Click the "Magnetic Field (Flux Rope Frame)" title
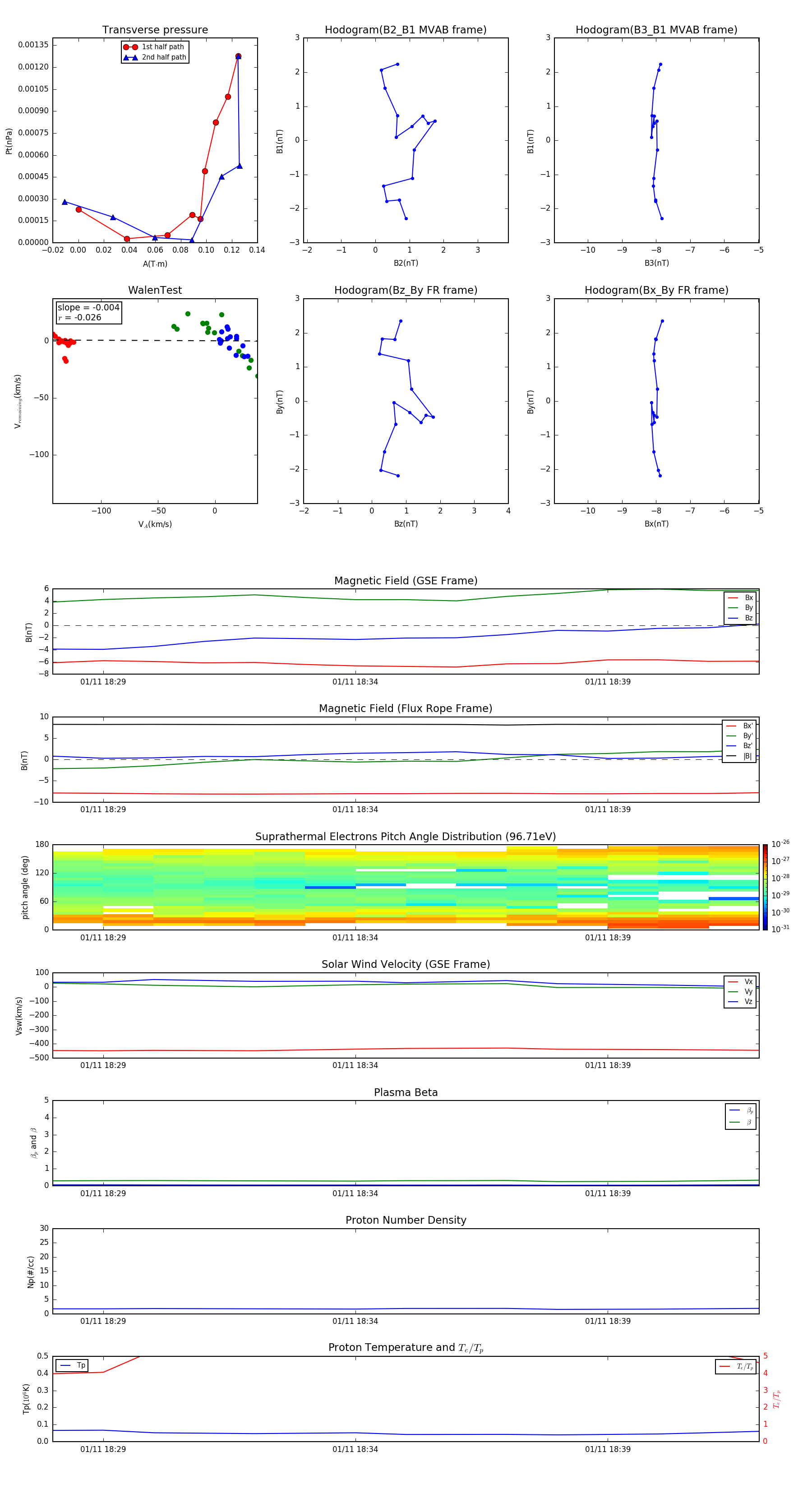This screenshot has width=812, height=1489. [406, 709]
